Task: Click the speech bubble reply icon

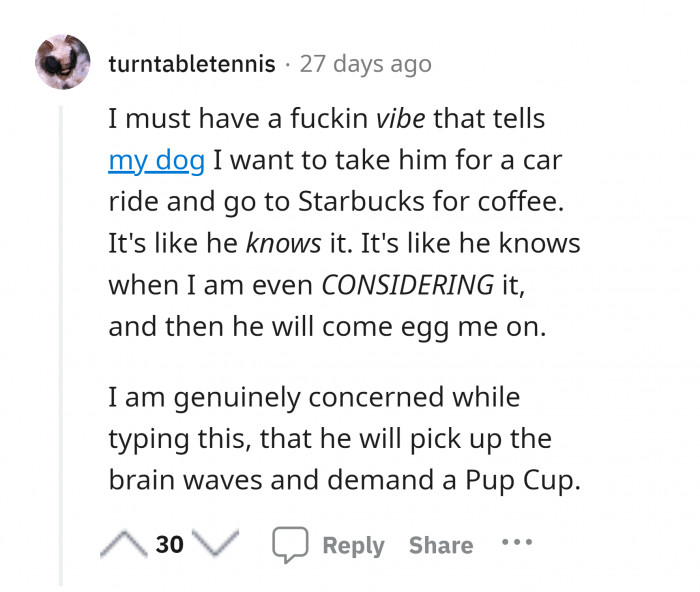Action: pos(289,545)
